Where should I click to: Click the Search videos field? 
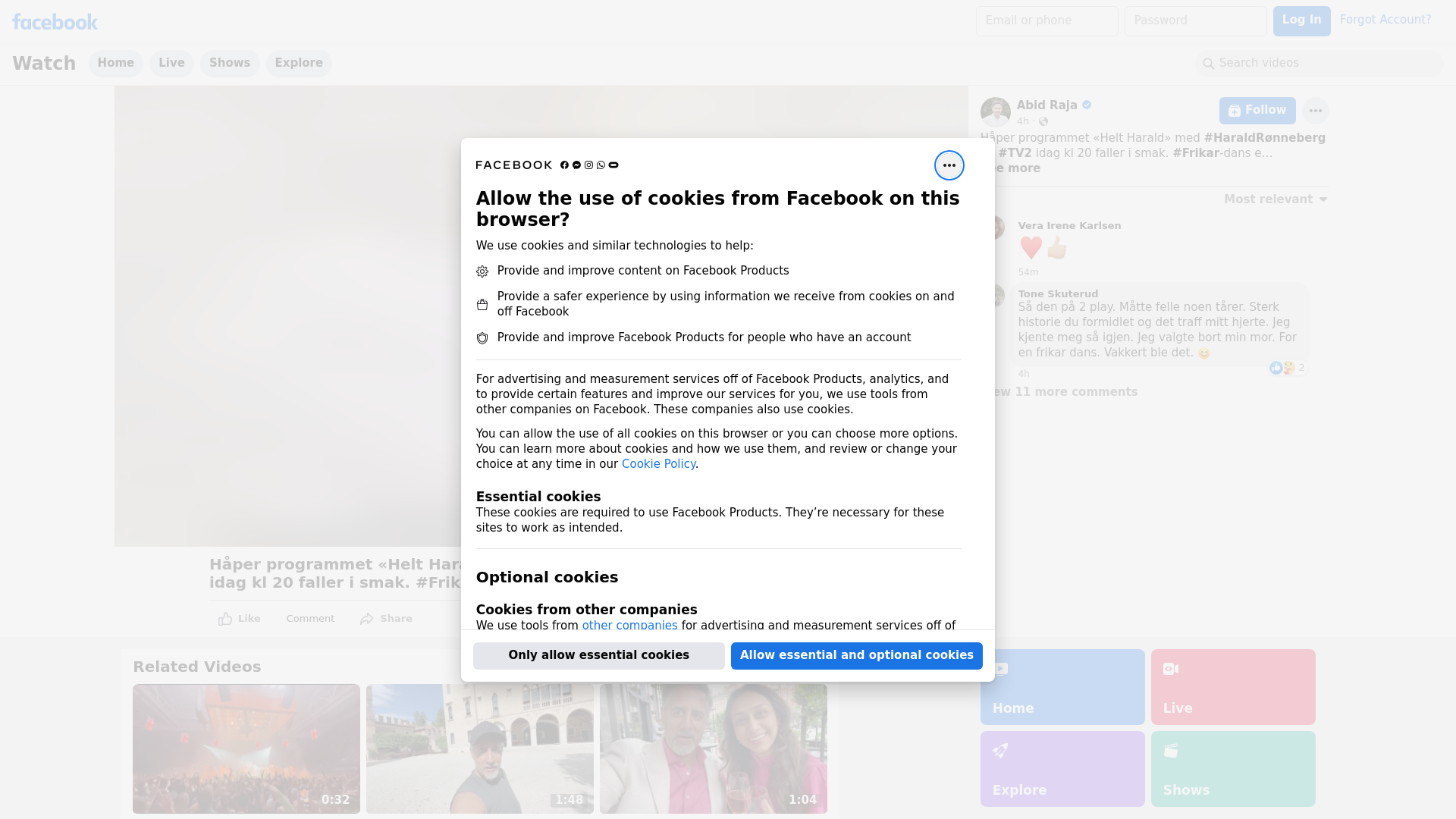[x=1319, y=63]
